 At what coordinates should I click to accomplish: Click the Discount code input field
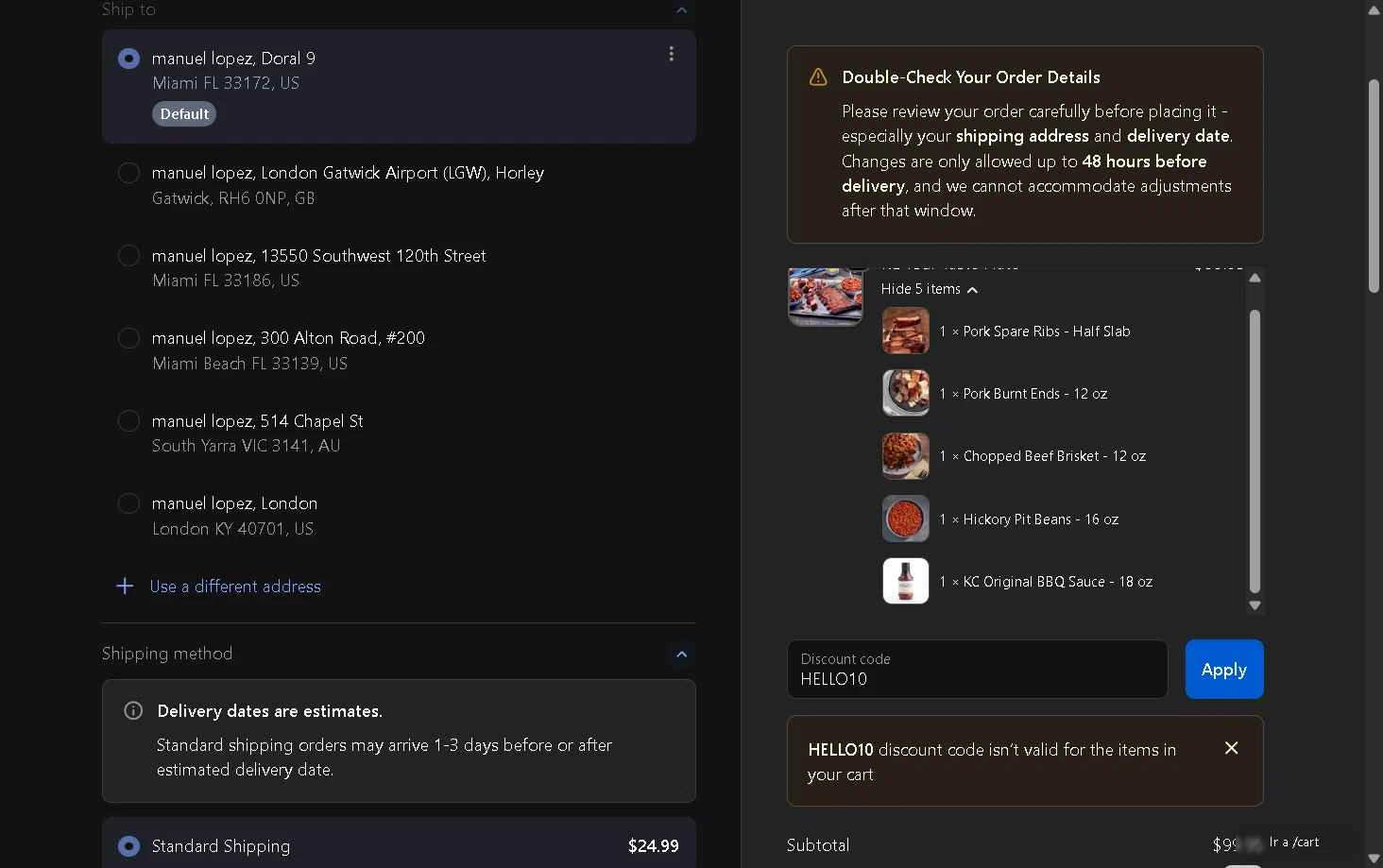[x=977, y=669]
